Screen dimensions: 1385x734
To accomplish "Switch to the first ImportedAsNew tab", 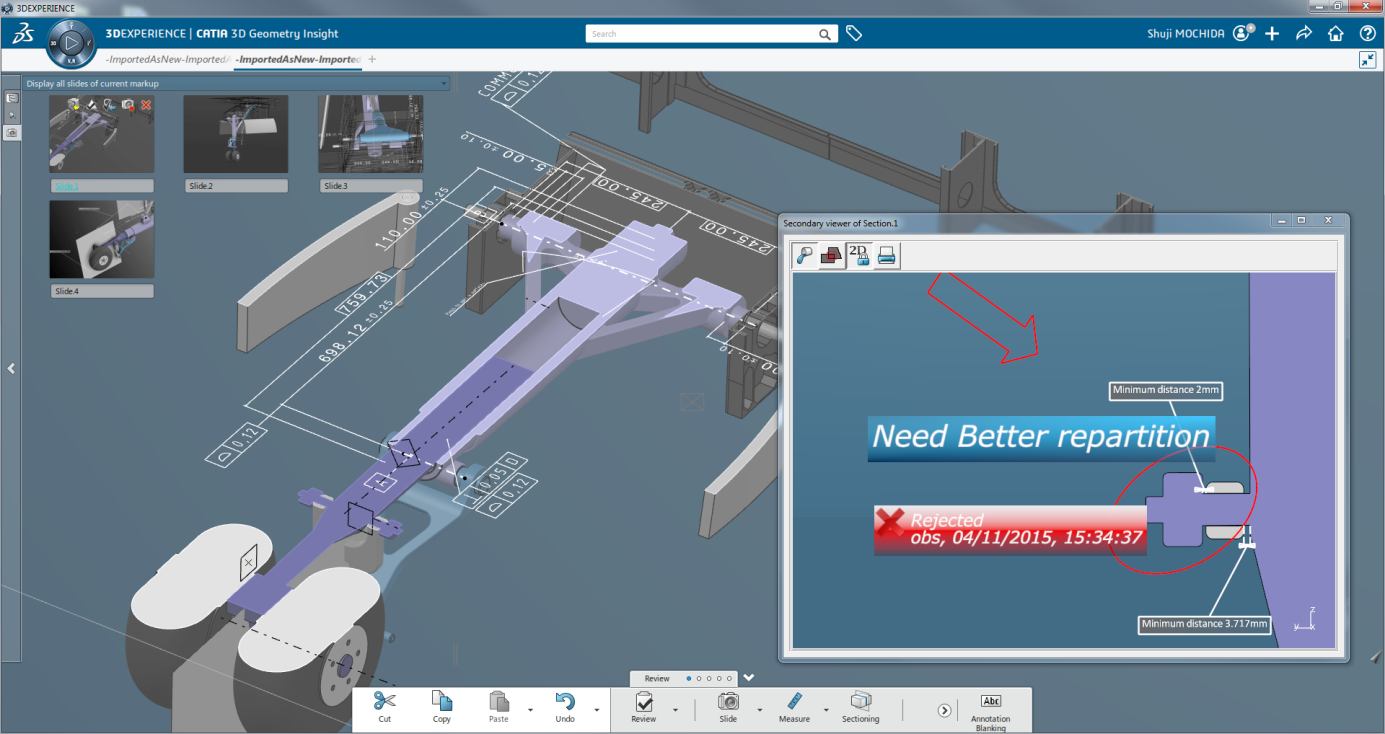I will (x=168, y=60).
